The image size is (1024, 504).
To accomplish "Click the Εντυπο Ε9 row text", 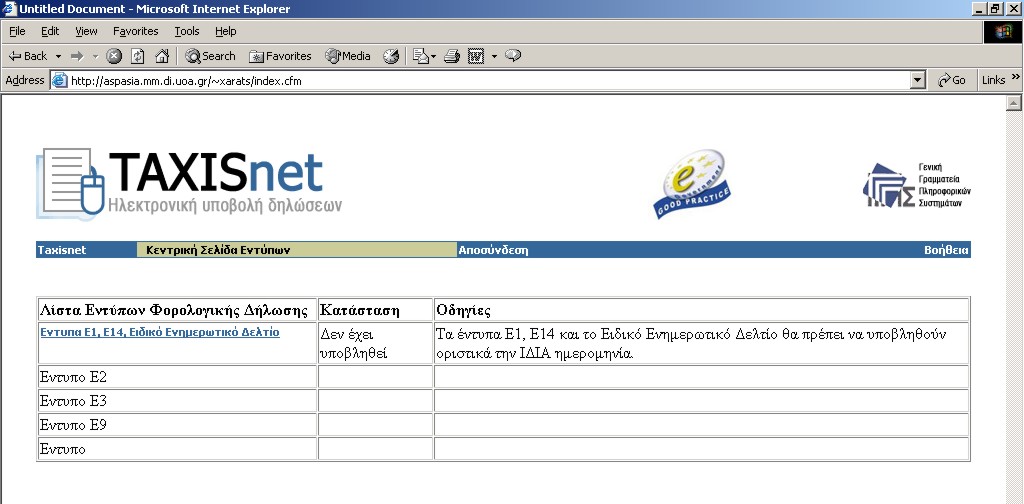I will point(73,425).
